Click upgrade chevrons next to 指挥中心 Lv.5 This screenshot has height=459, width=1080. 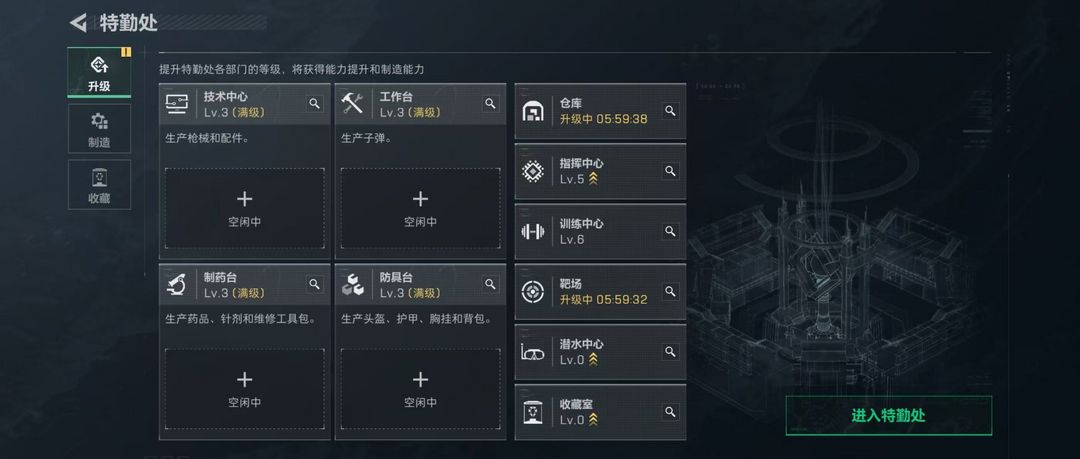(x=593, y=179)
